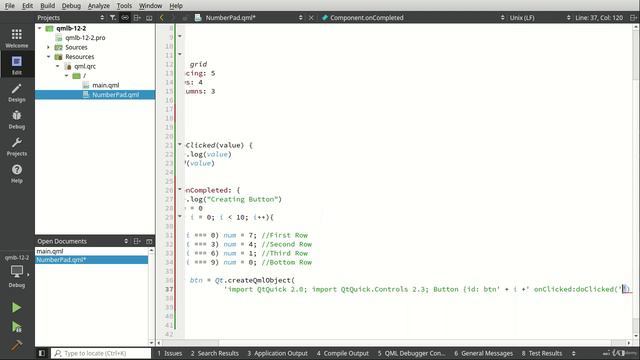Synchronize project tree with editor link icon
The image size is (640, 360).
coord(125,18)
